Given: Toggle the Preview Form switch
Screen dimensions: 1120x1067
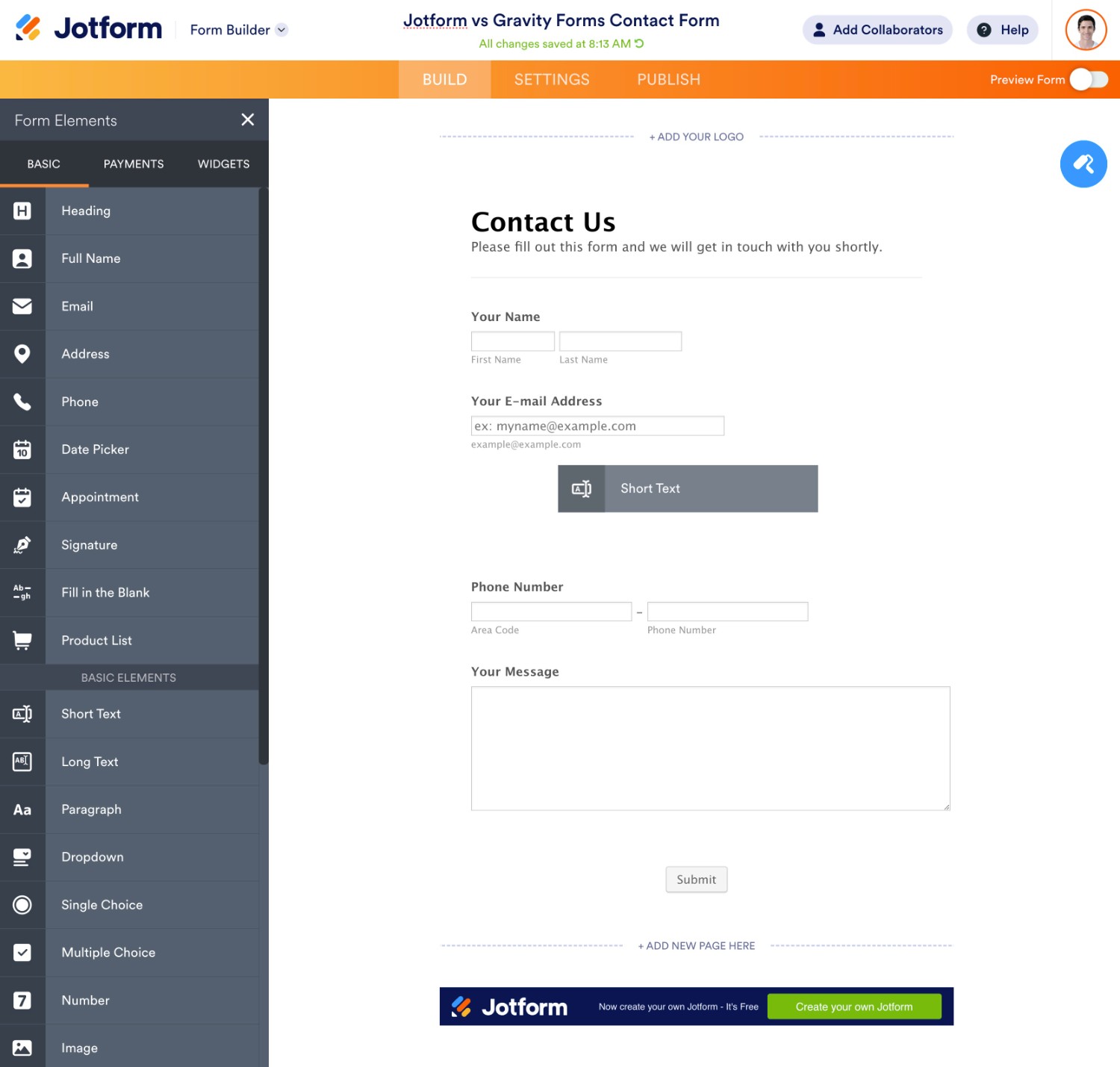Looking at the screenshot, I should (x=1089, y=79).
